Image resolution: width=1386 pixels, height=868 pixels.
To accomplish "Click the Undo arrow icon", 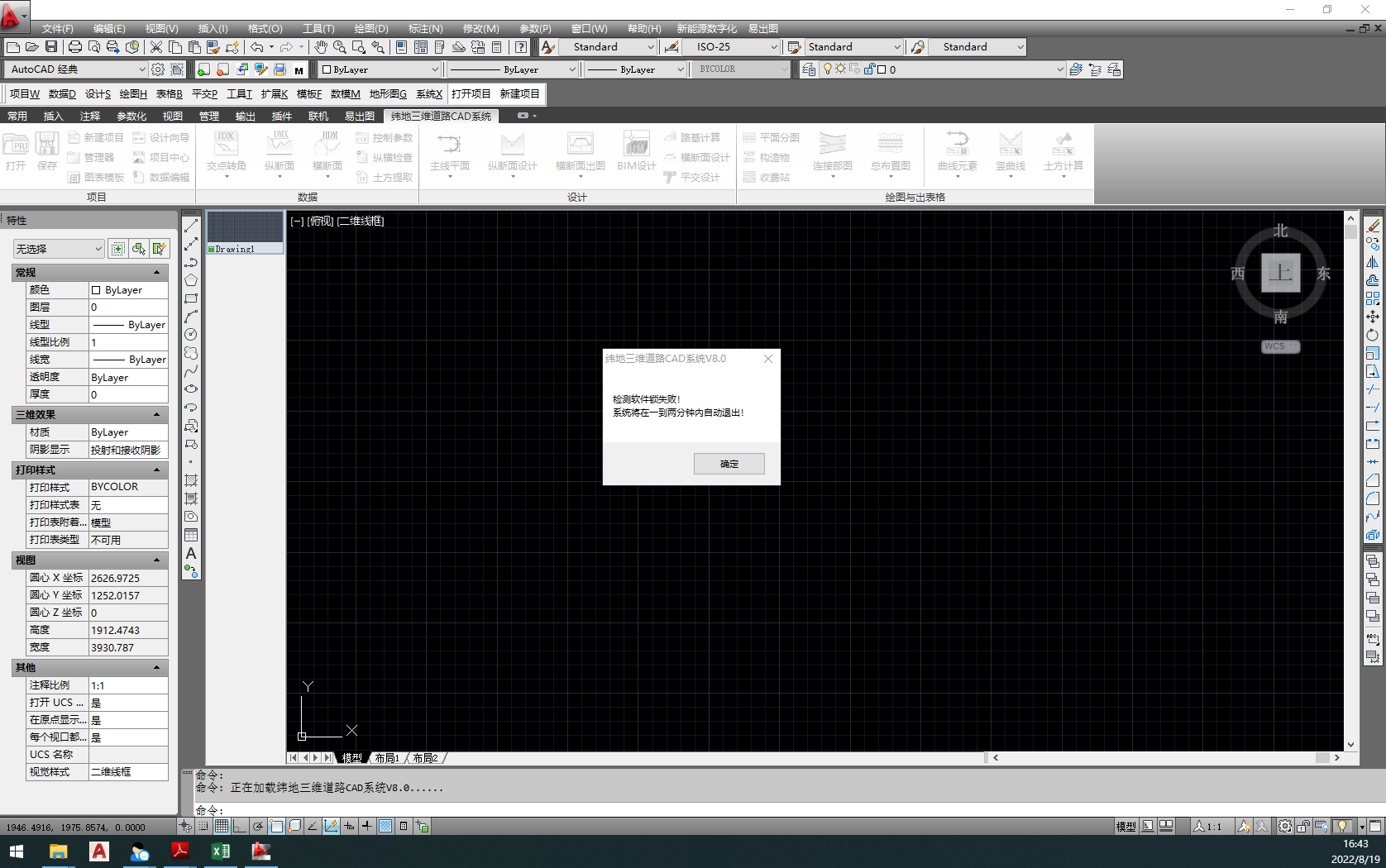I will click(257, 47).
